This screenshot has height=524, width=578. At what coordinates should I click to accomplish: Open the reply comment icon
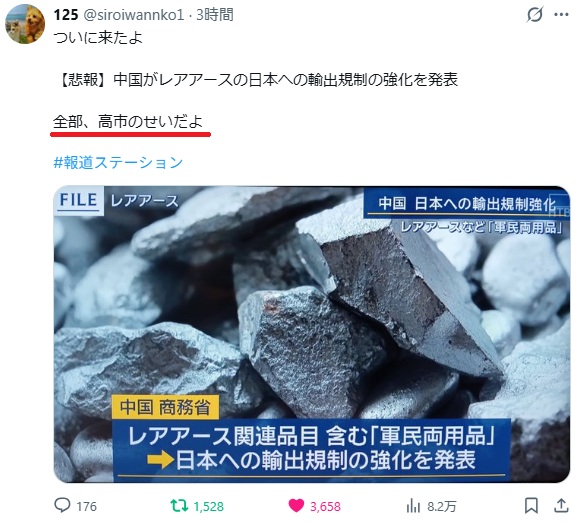(62, 505)
